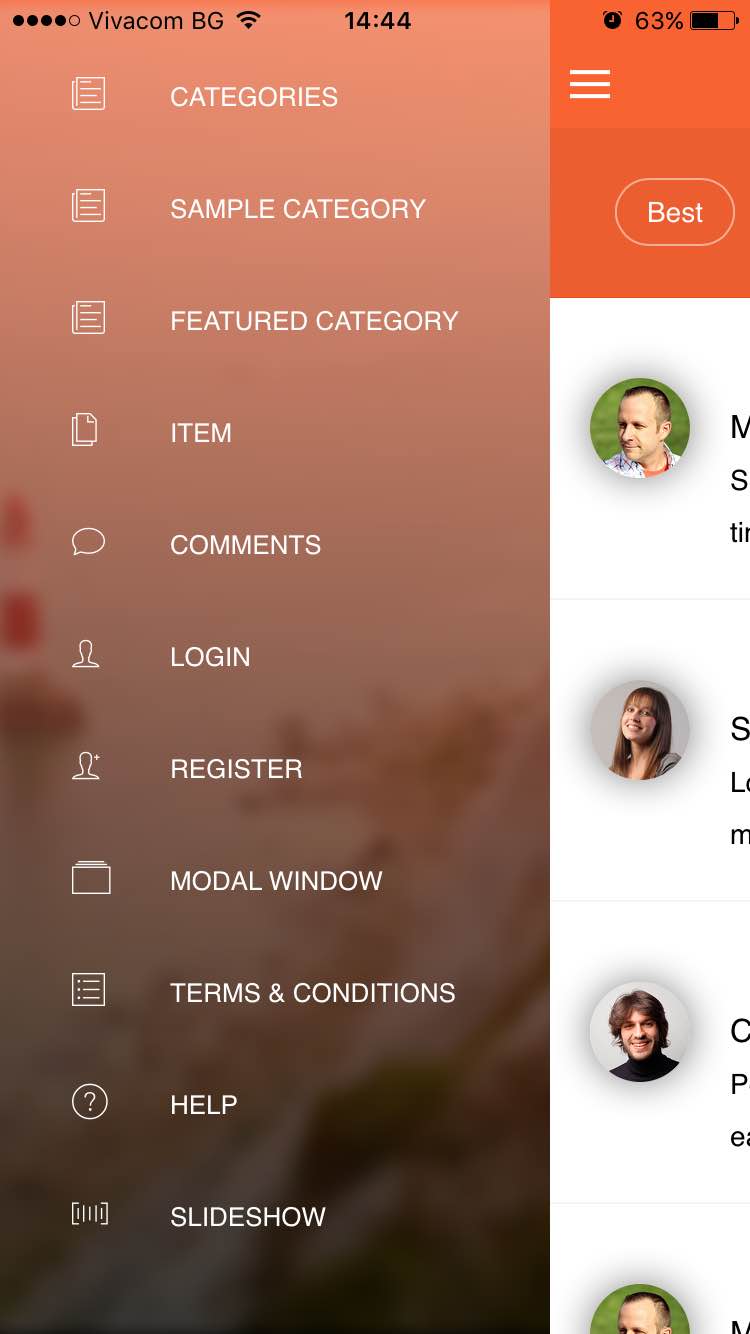Click the Modal Window stacked-window icon
Viewport: 750px width, 1334px height.
point(91,878)
